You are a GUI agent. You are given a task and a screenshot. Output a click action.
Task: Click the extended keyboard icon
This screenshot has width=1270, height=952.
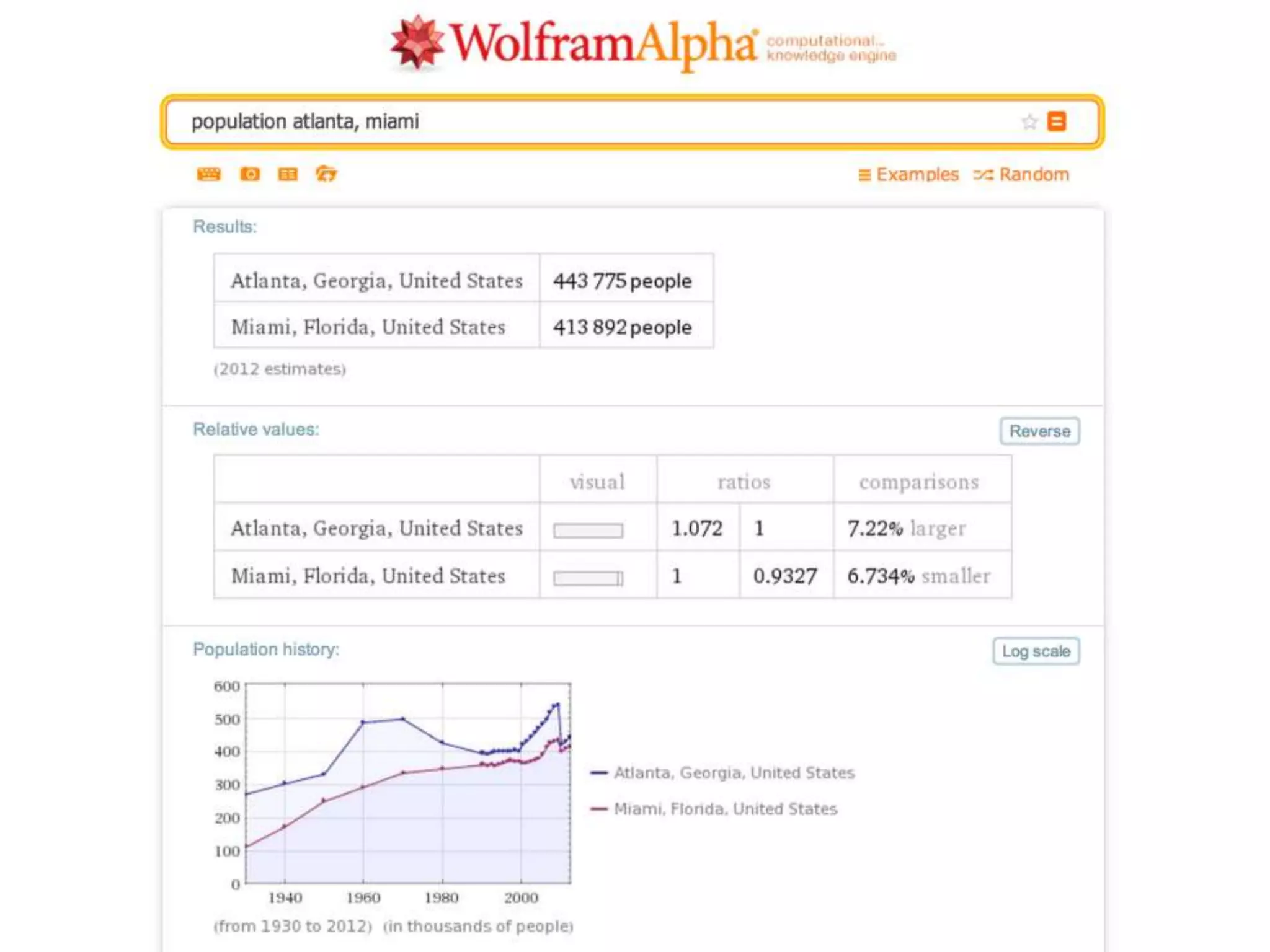[x=208, y=174]
